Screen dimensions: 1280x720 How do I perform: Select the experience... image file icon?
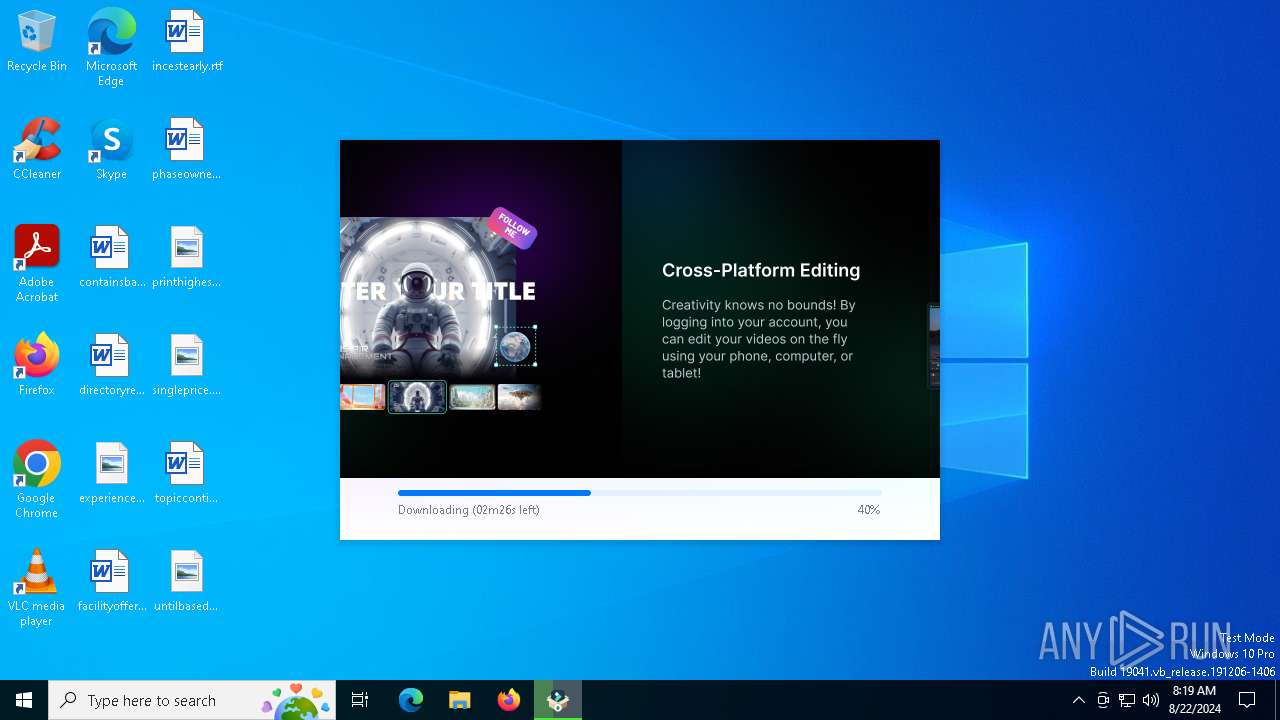point(111,474)
